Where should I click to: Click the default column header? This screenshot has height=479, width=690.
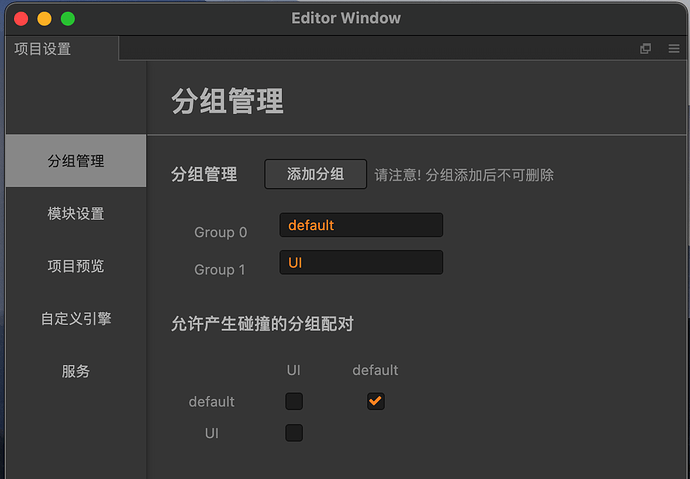(x=375, y=370)
